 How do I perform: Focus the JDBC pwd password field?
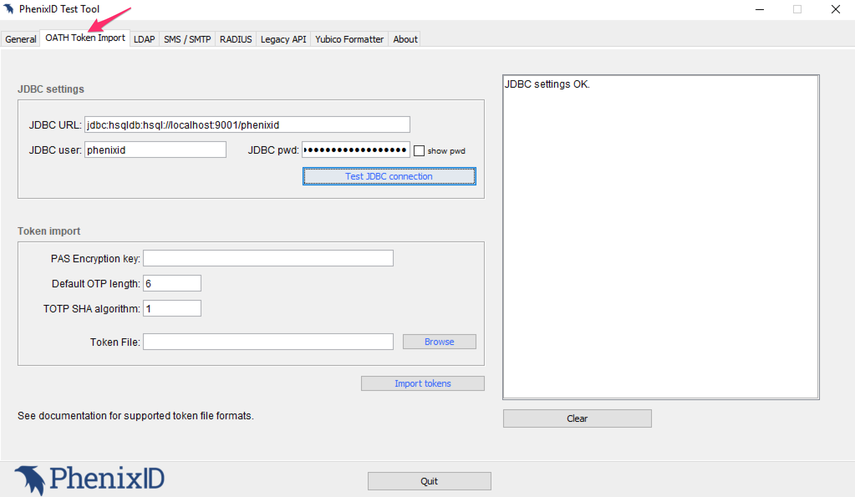[356, 149]
